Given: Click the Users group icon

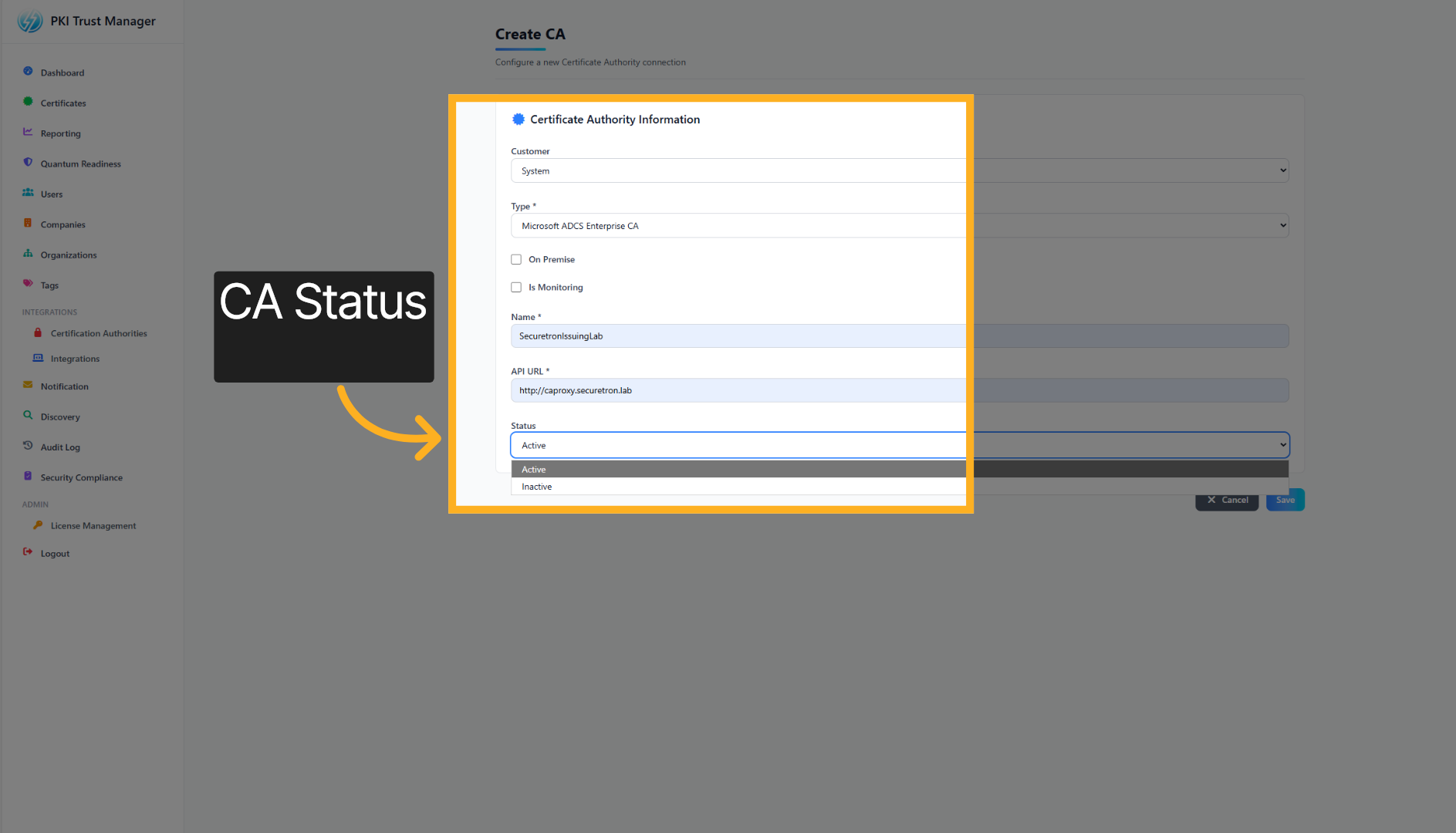Looking at the screenshot, I should click(x=28, y=193).
